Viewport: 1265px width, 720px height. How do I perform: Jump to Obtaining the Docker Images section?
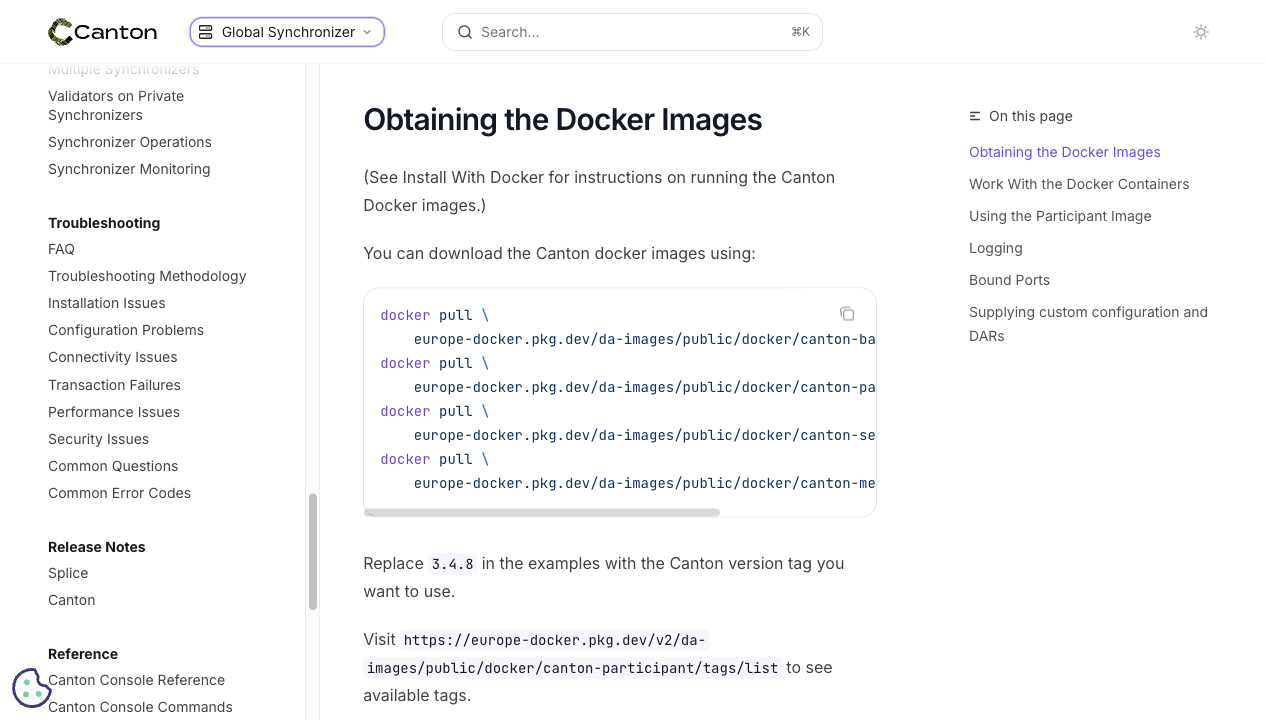tap(1065, 152)
